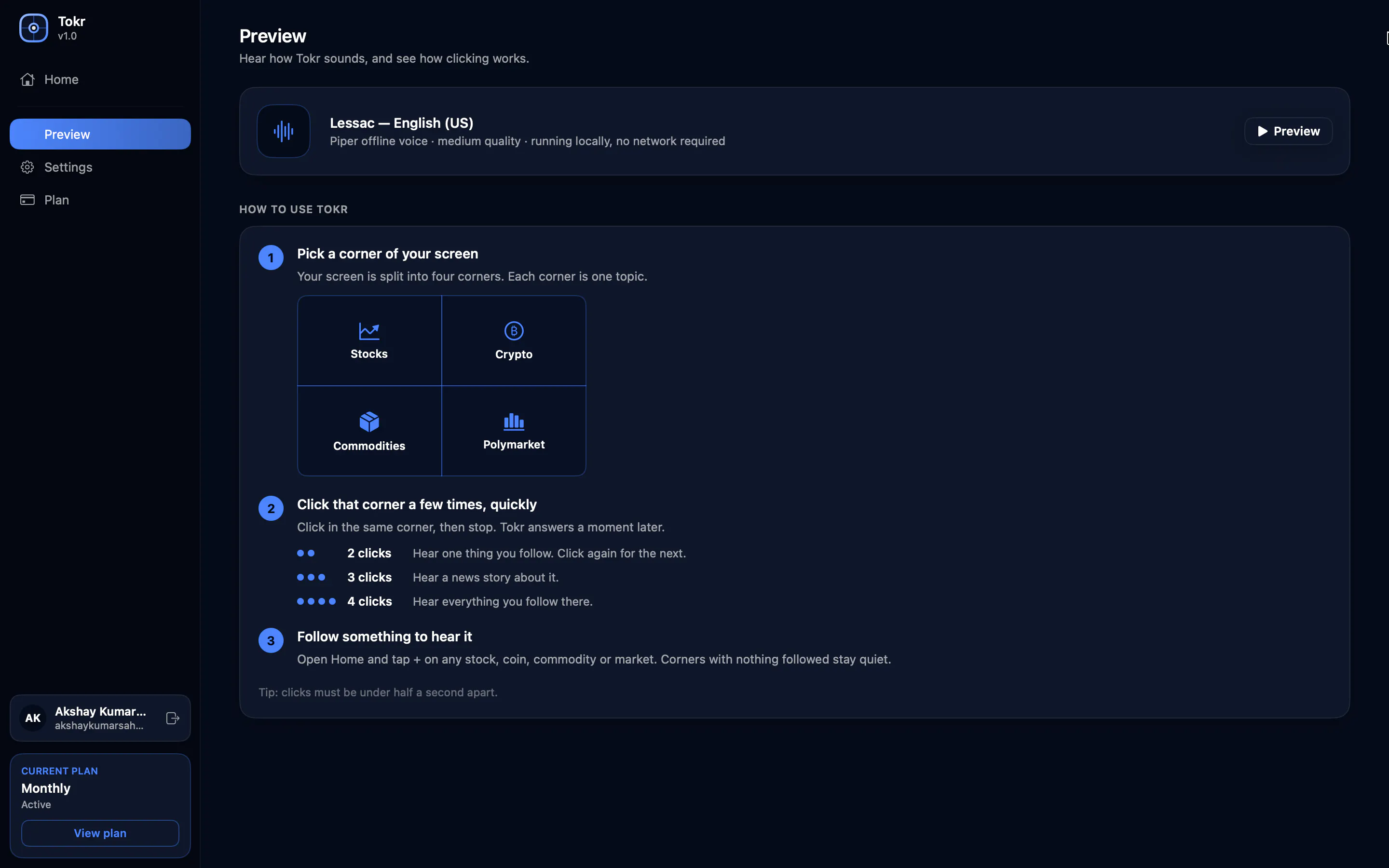Click the logout icon beside Akshay Kumar

pos(173,718)
